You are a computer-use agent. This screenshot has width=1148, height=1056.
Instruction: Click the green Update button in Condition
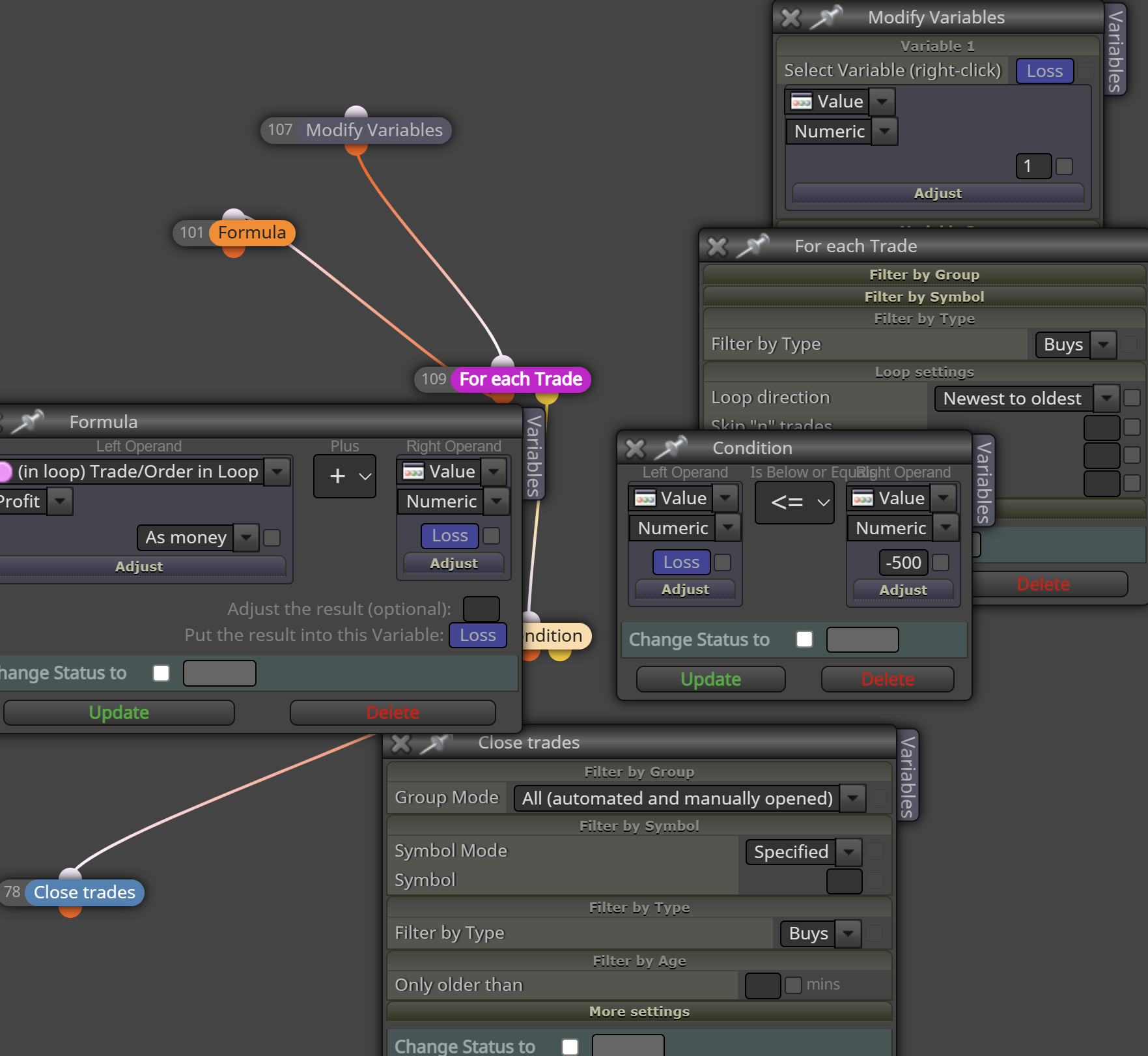pos(711,679)
